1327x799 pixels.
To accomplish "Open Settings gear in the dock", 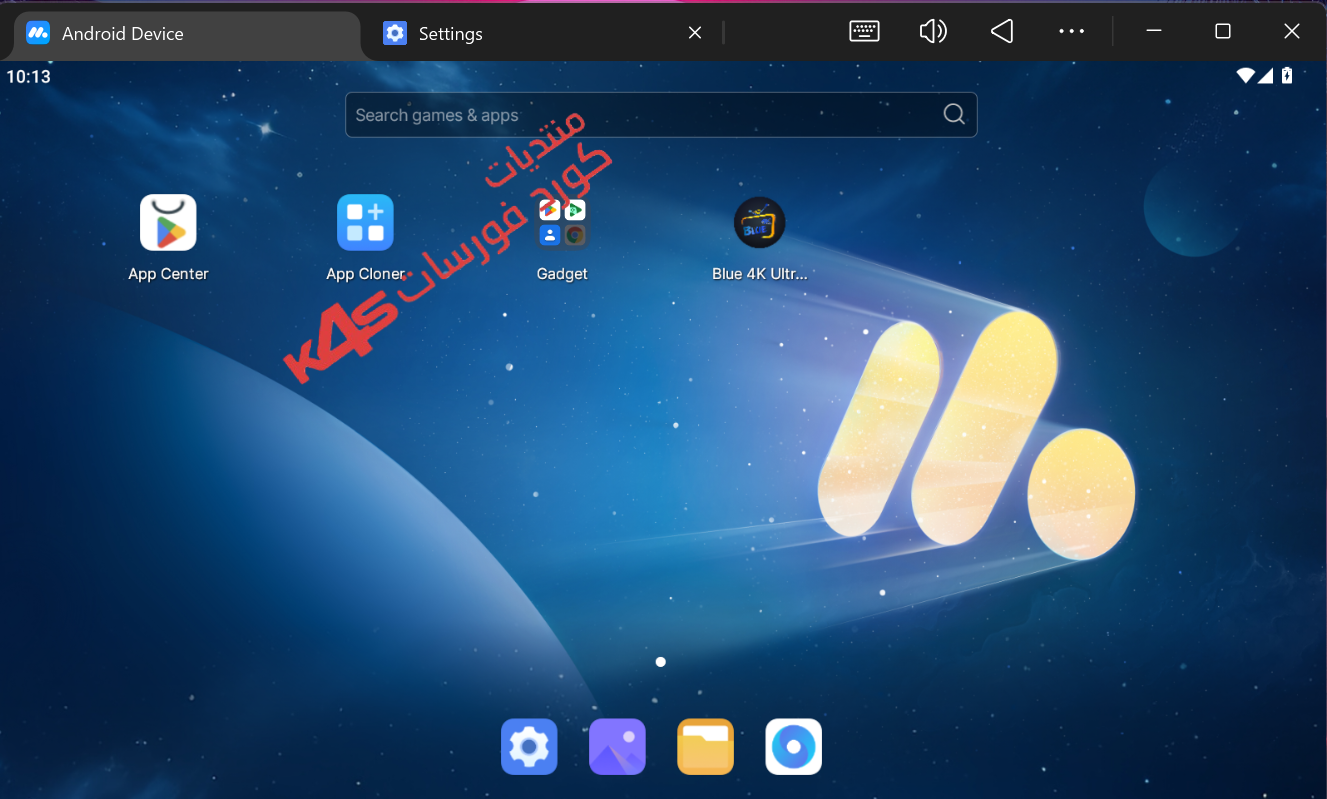I will 529,747.
